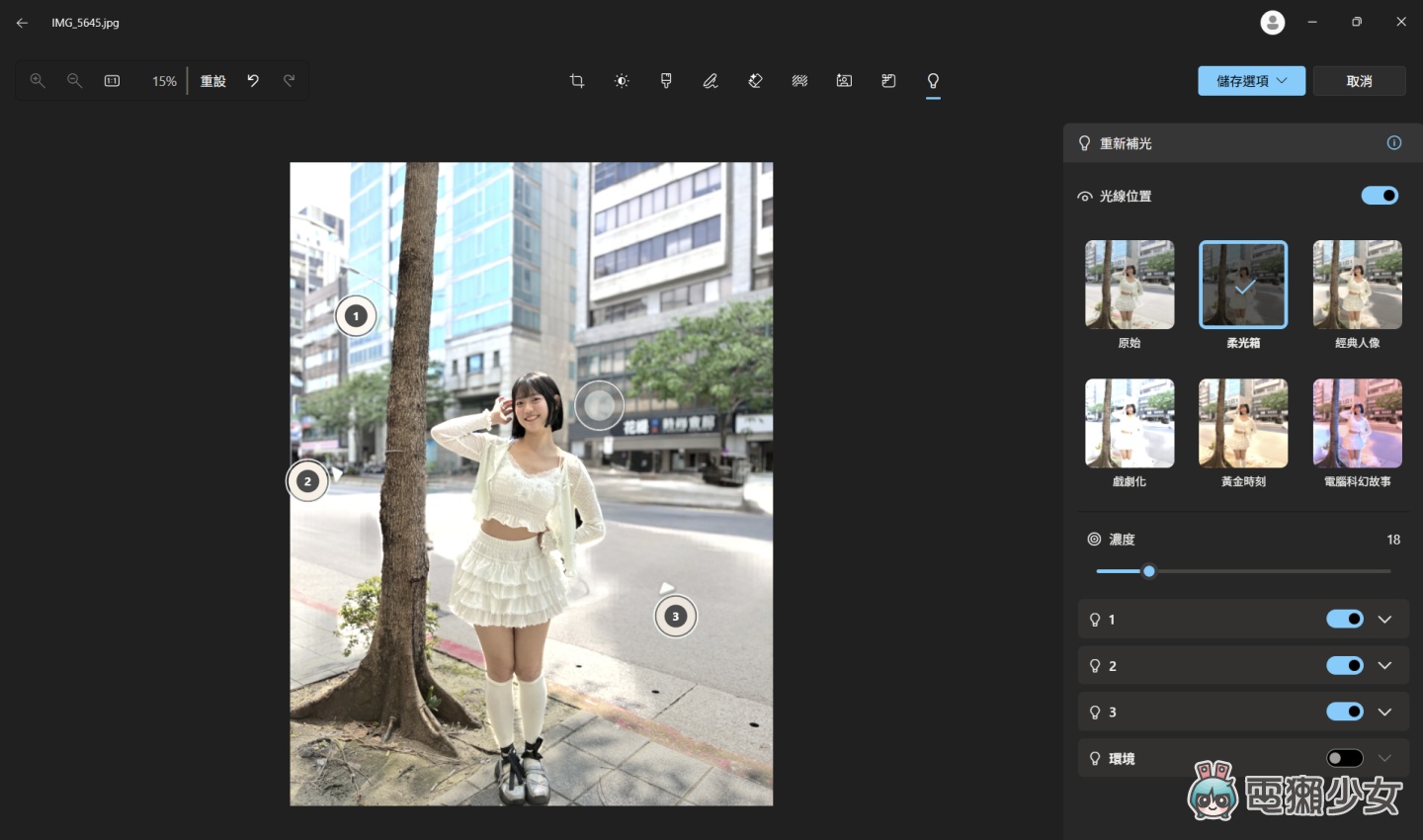Click the focus point circle near face
Viewport: 1423px width, 840px height.
(x=599, y=405)
